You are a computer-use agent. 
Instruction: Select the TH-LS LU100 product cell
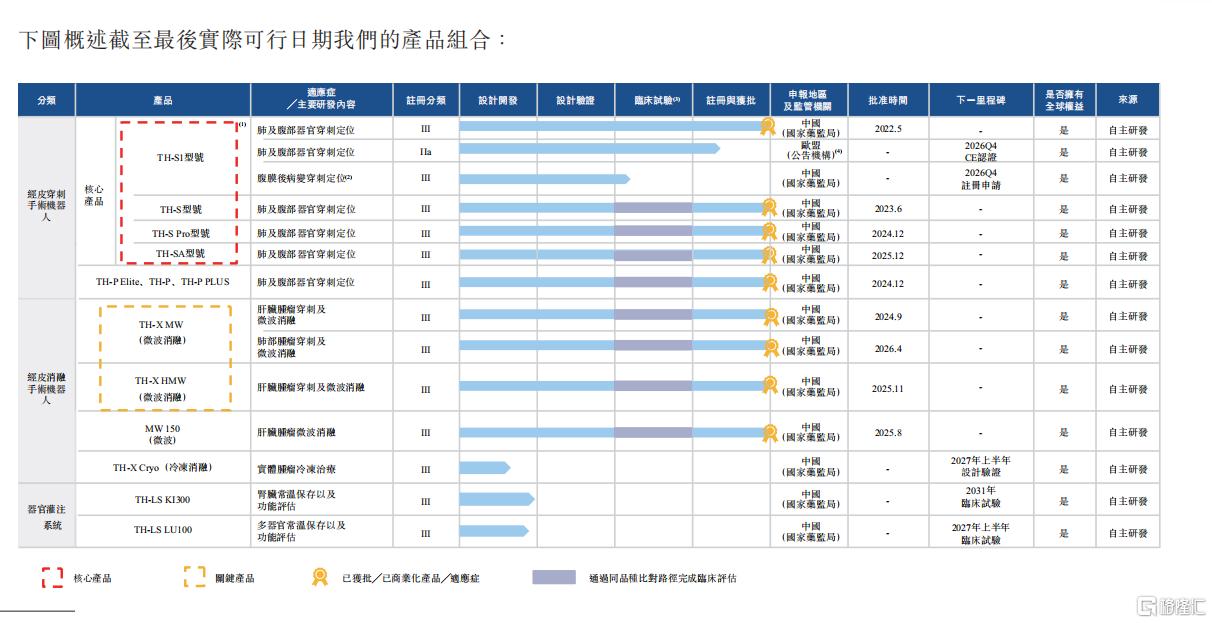click(163, 529)
